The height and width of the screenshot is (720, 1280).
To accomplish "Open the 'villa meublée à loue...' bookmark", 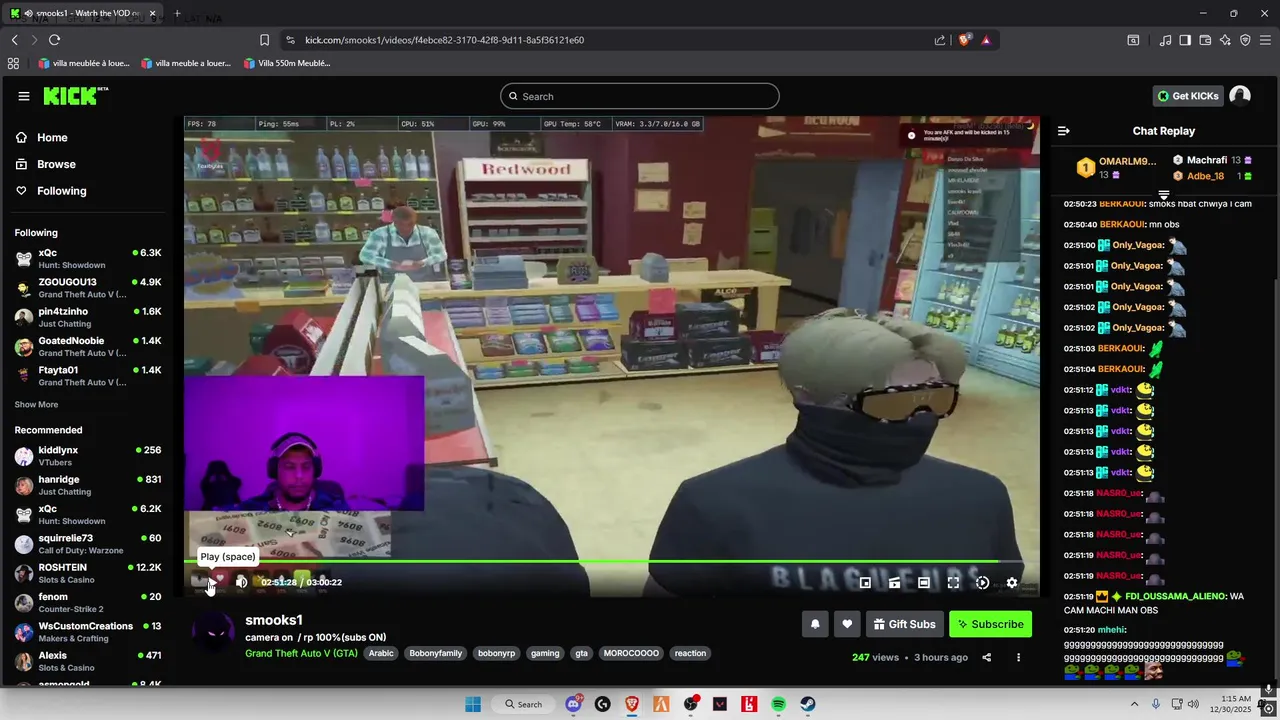I will (85, 63).
